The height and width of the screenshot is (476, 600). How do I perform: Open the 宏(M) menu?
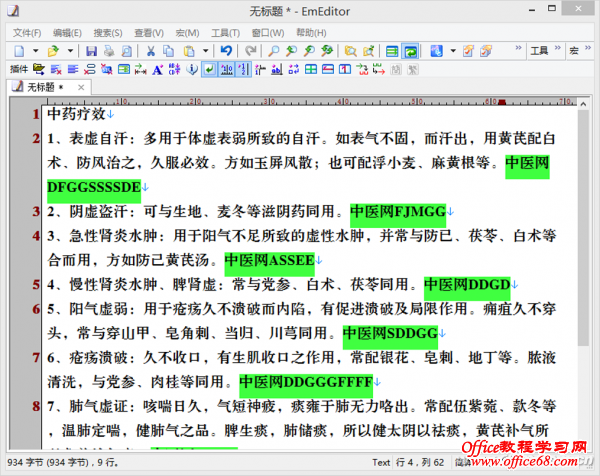coord(187,33)
